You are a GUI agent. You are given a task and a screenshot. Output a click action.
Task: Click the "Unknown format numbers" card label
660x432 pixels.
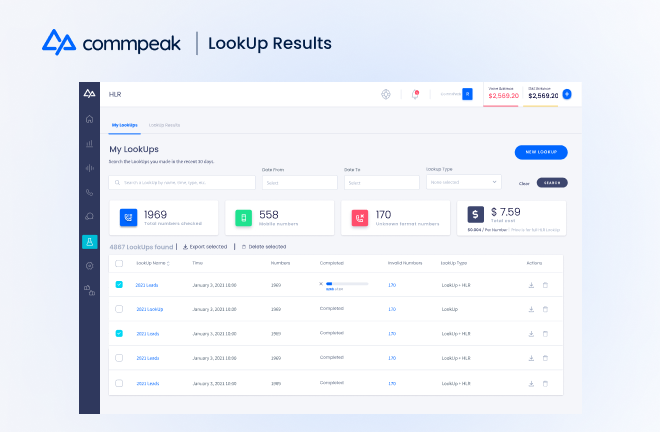click(407, 224)
